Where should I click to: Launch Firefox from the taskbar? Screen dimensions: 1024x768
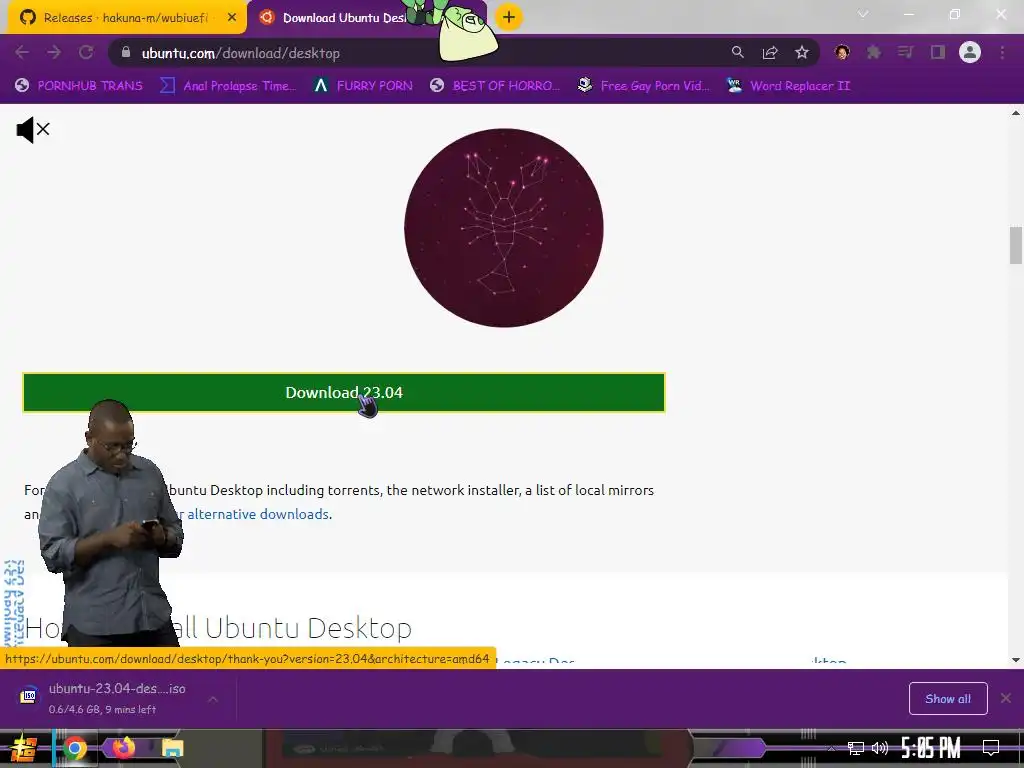point(123,747)
